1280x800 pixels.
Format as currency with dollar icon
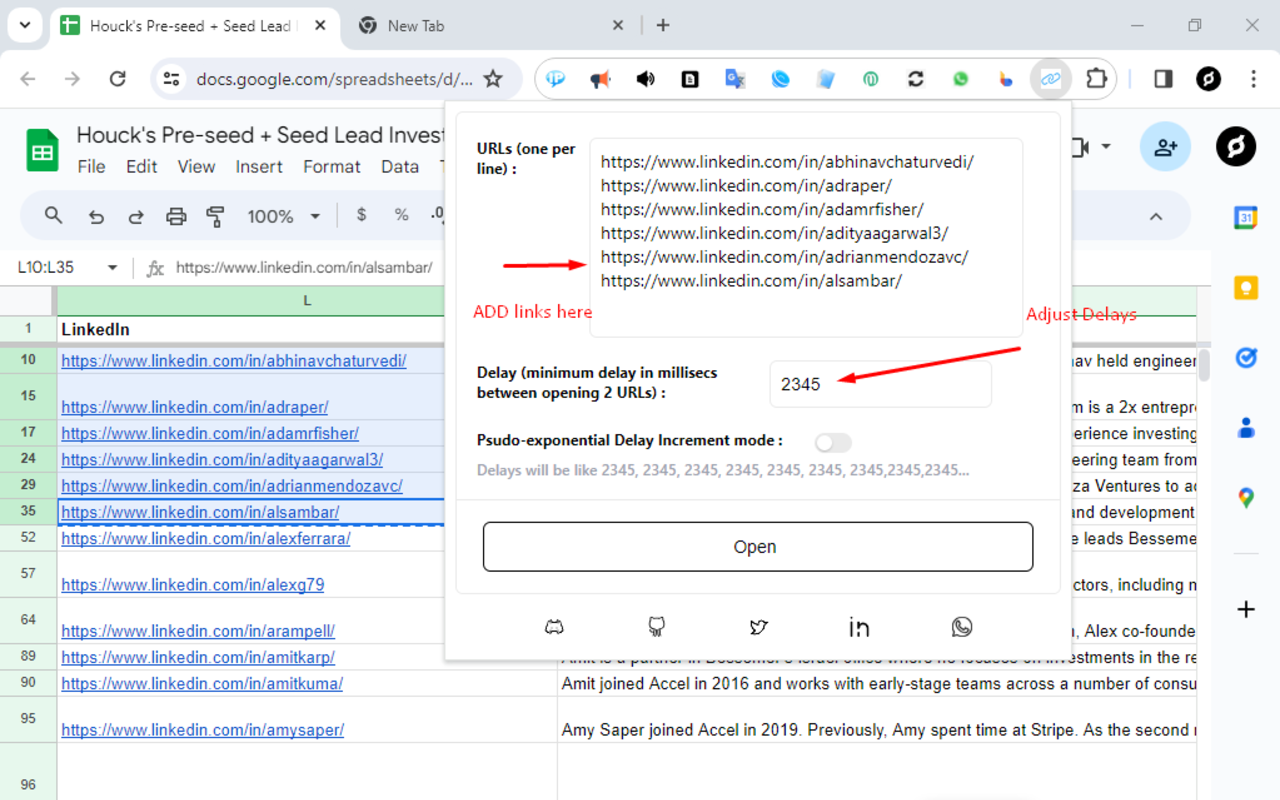[x=361, y=215]
